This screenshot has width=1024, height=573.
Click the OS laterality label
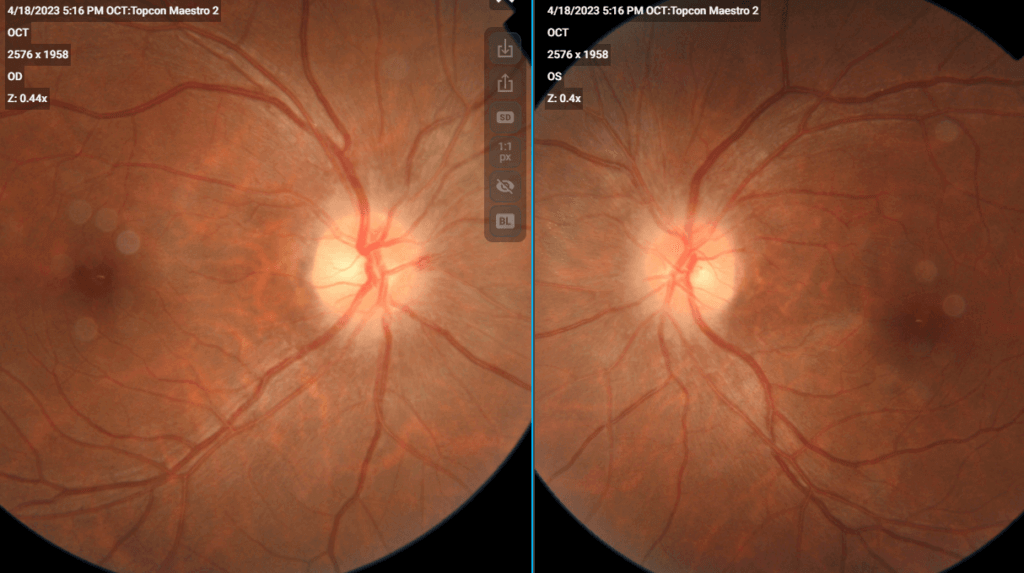pos(555,76)
